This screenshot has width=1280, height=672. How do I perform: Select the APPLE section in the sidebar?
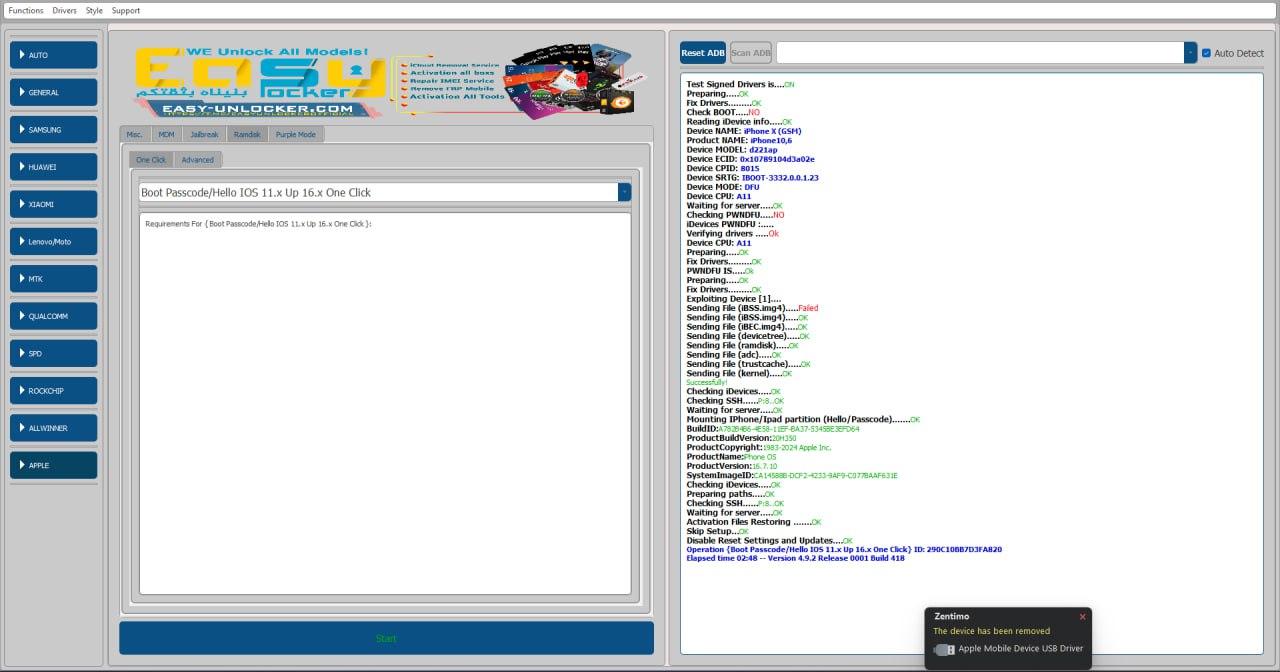tap(54, 465)
